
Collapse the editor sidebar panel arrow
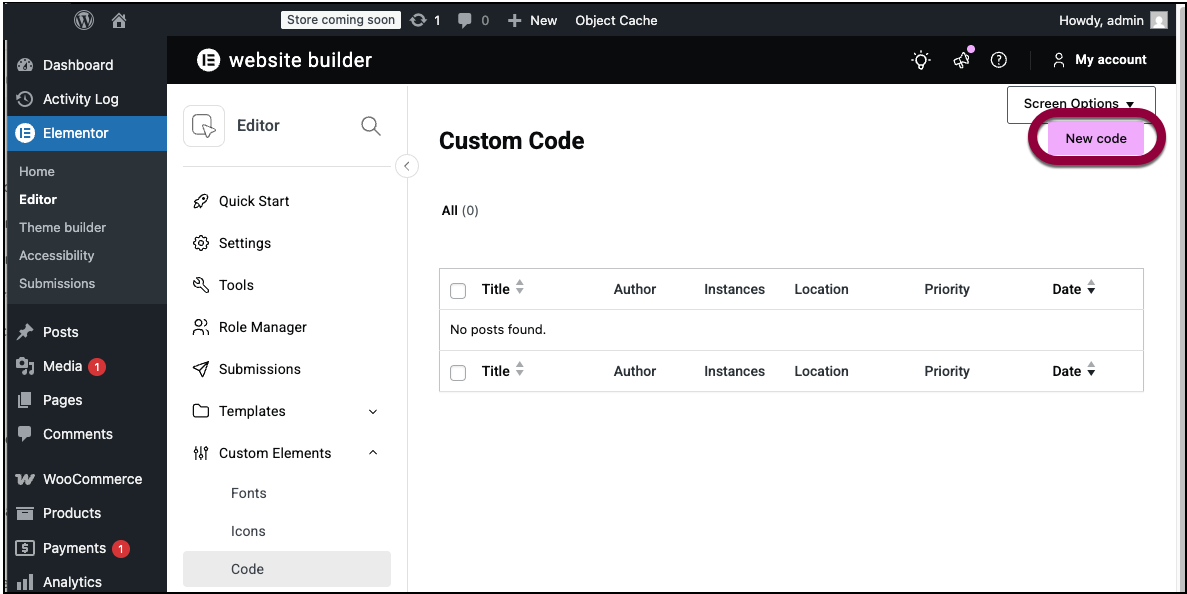(407, 166)
